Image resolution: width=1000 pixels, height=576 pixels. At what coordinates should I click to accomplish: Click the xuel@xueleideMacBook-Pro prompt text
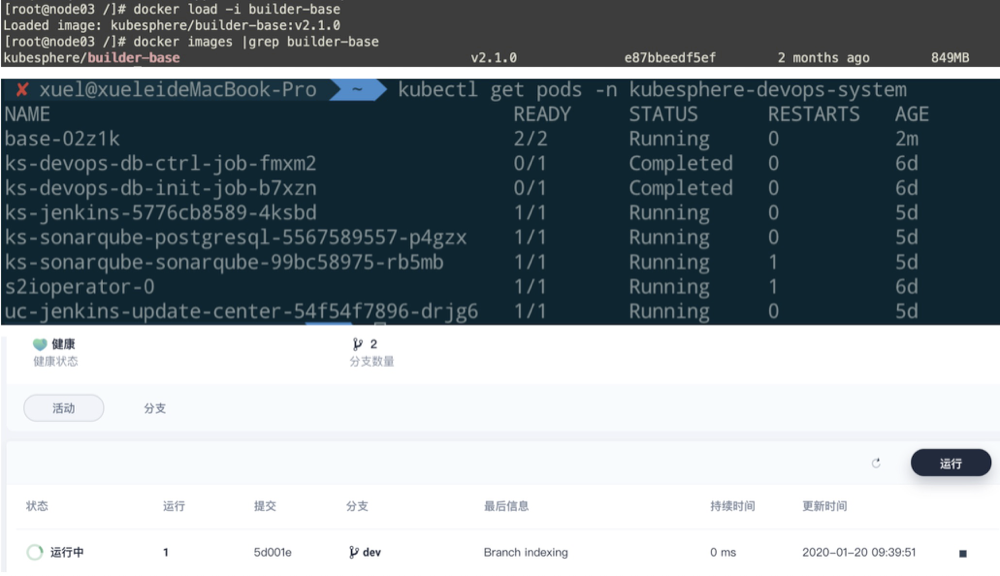178,90
